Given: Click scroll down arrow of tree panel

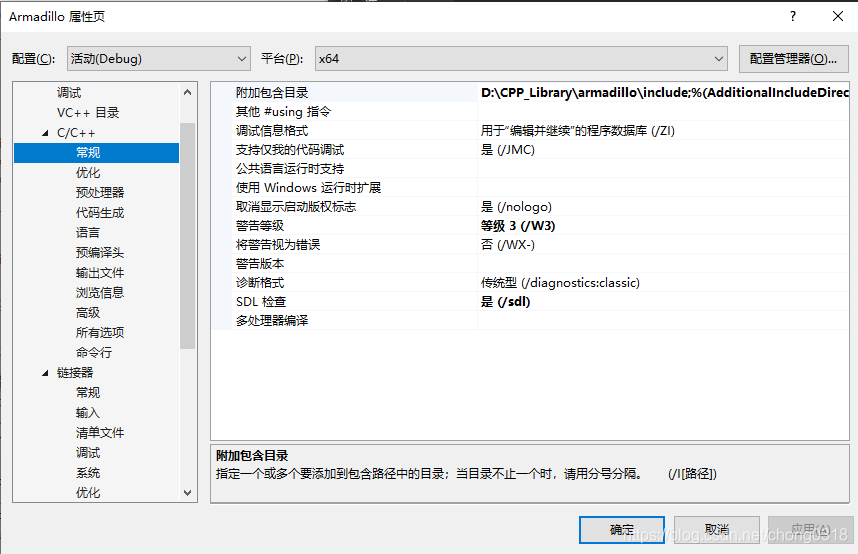Looking at the screenshot, I should pyautogui.click(x=188, y=493).
